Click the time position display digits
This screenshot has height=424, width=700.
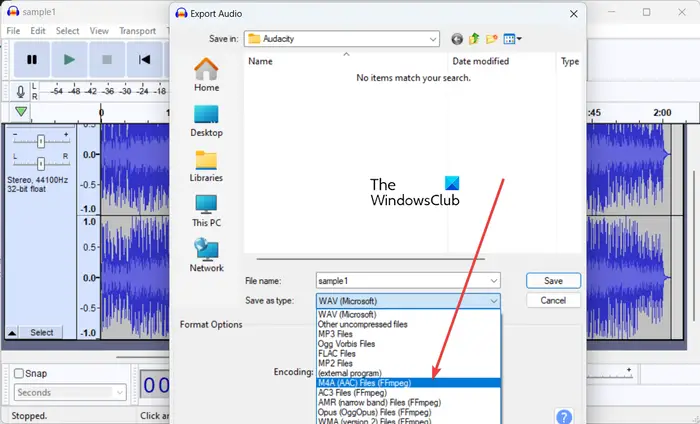click(x=156, y=385)
